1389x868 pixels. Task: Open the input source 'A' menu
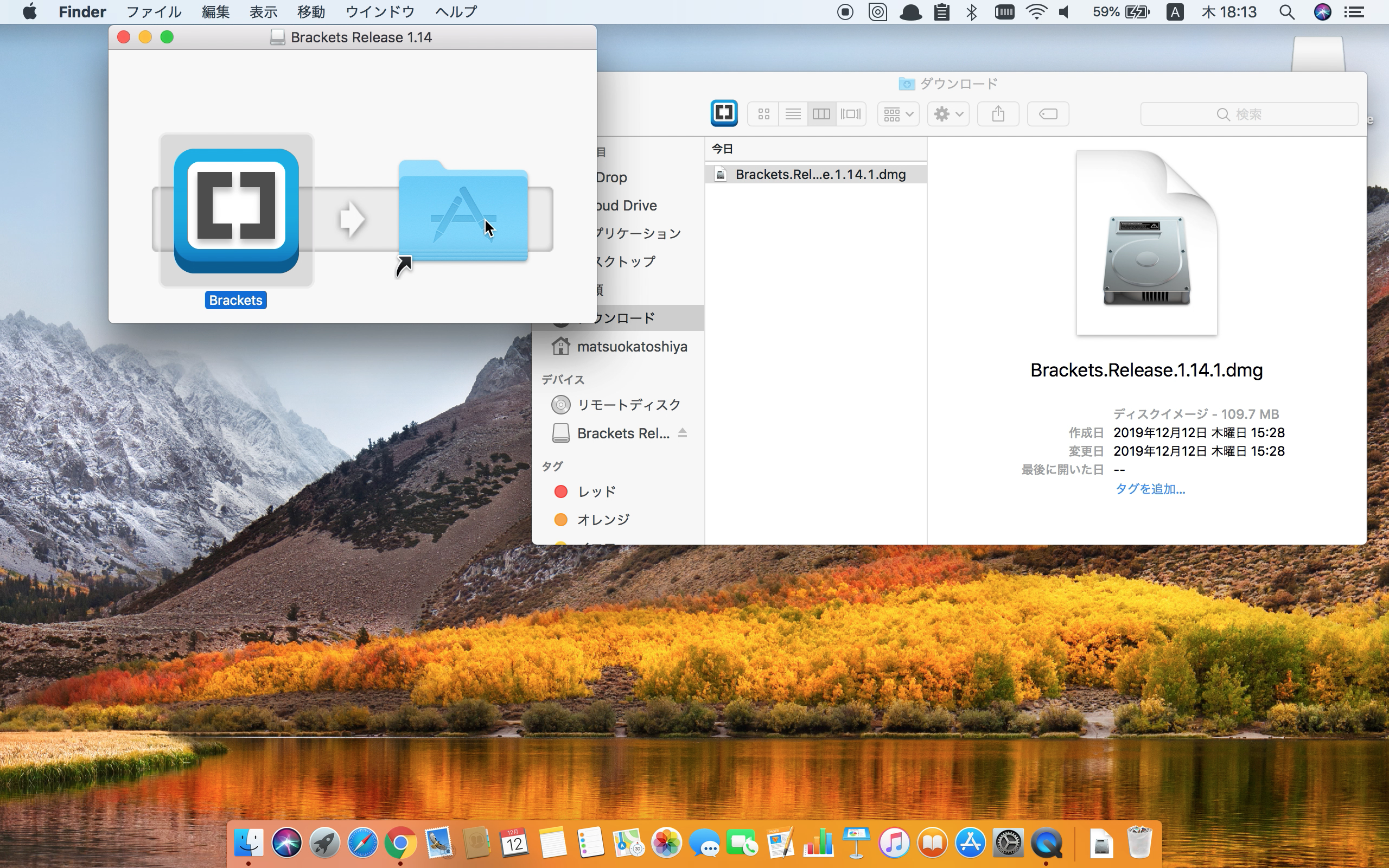point(1175,11)
